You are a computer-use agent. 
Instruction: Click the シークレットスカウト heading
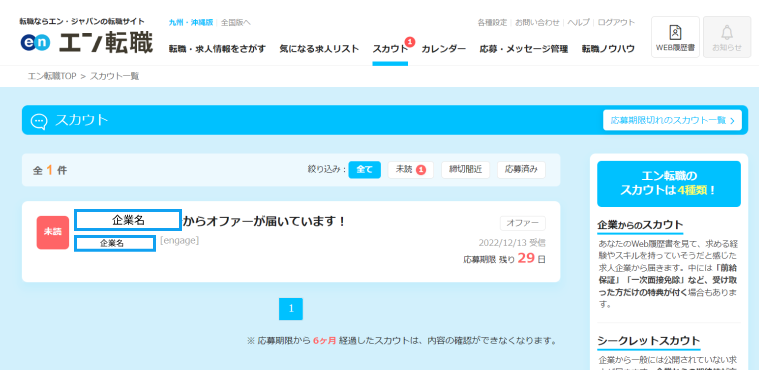pyautogui.click(x=649, y=340)
